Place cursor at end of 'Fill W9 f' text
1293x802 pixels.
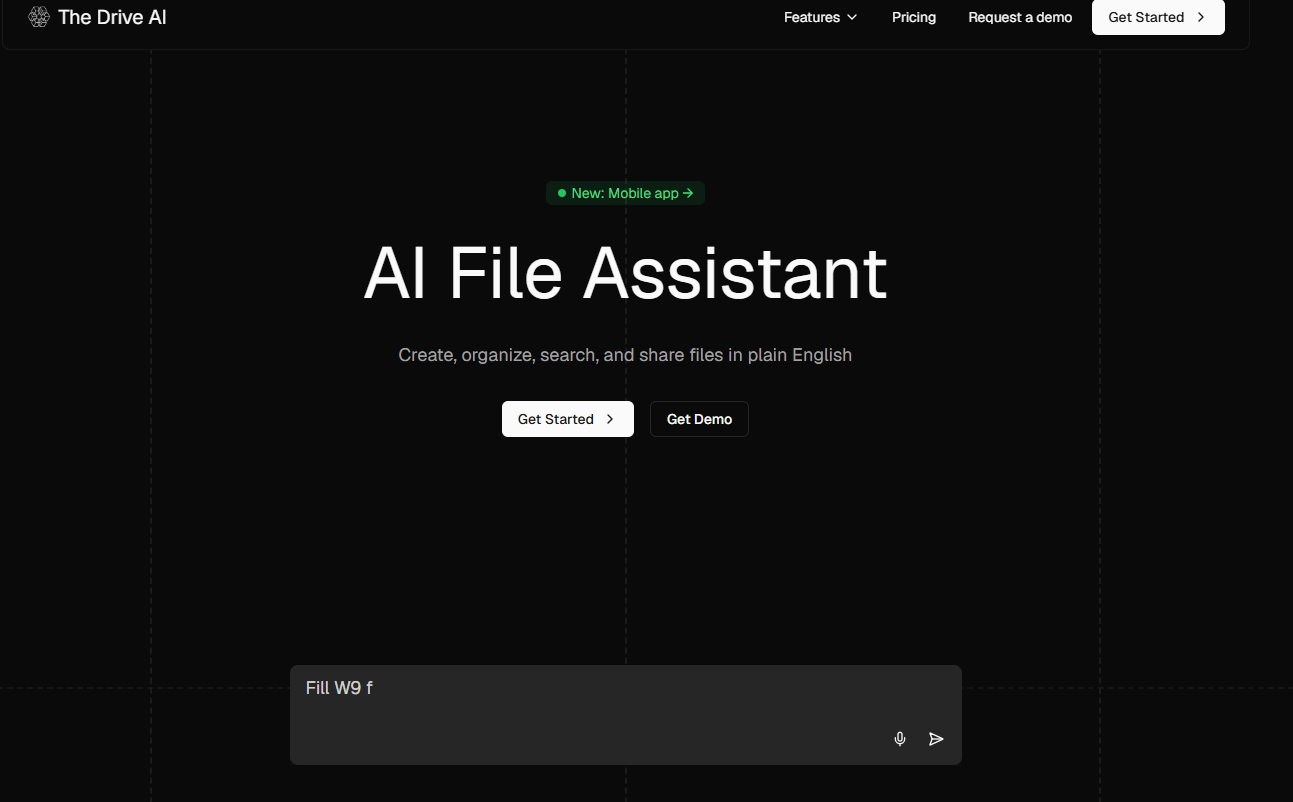(374, 688)
